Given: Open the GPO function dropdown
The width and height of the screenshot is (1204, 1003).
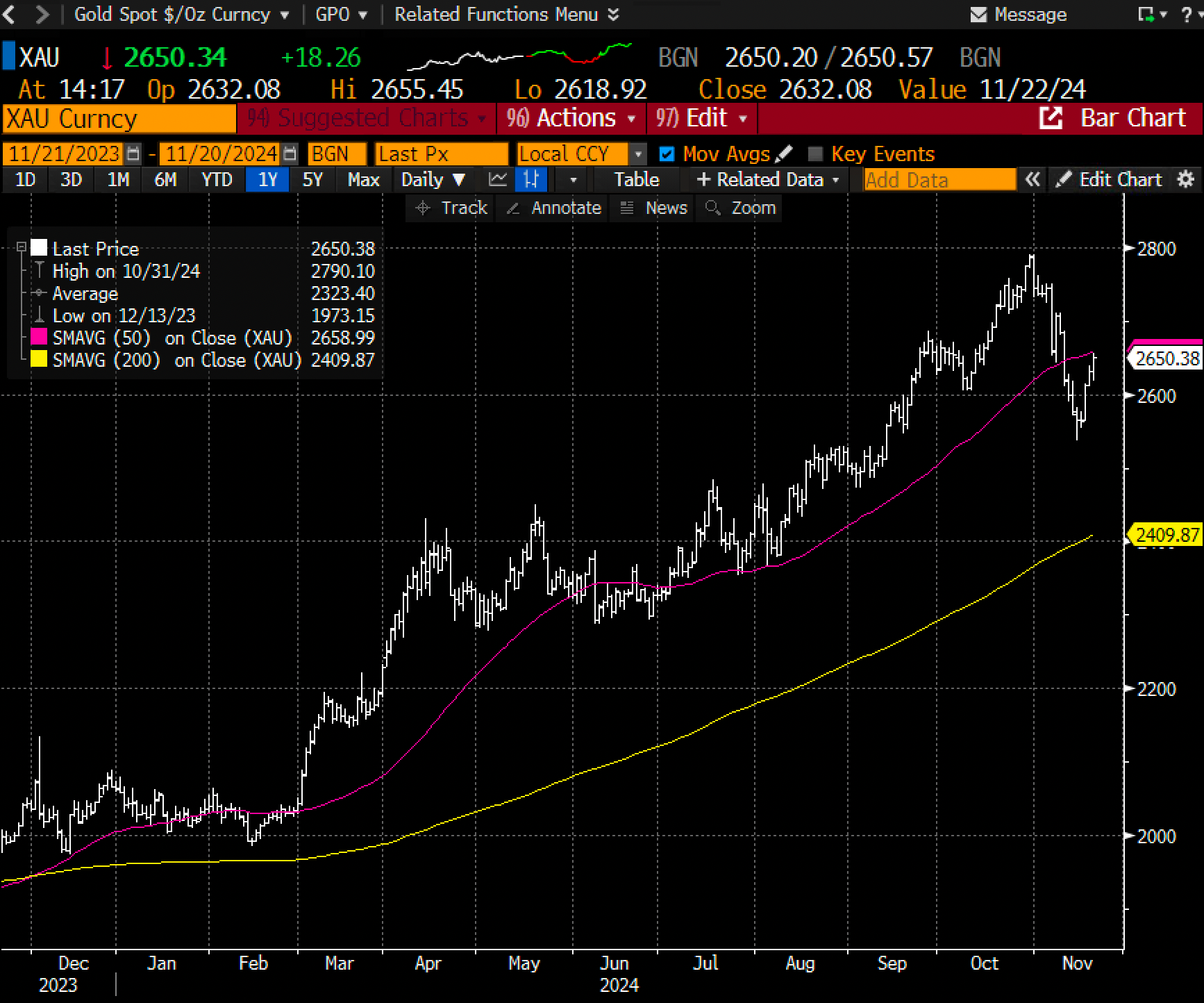Looking at the screenshot, I should (341, 15).
